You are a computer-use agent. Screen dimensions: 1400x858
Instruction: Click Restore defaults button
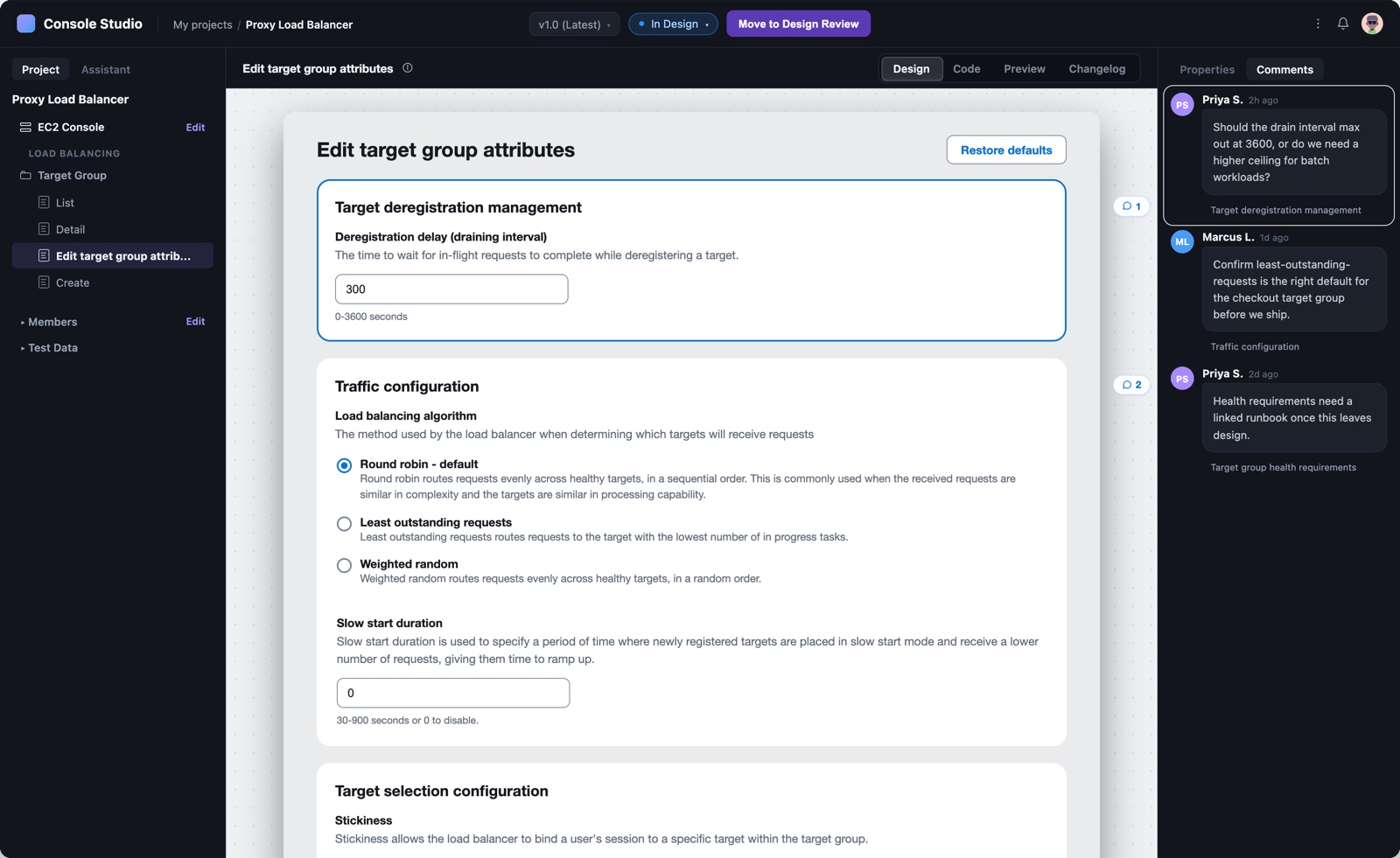(x=1006, y=150)
